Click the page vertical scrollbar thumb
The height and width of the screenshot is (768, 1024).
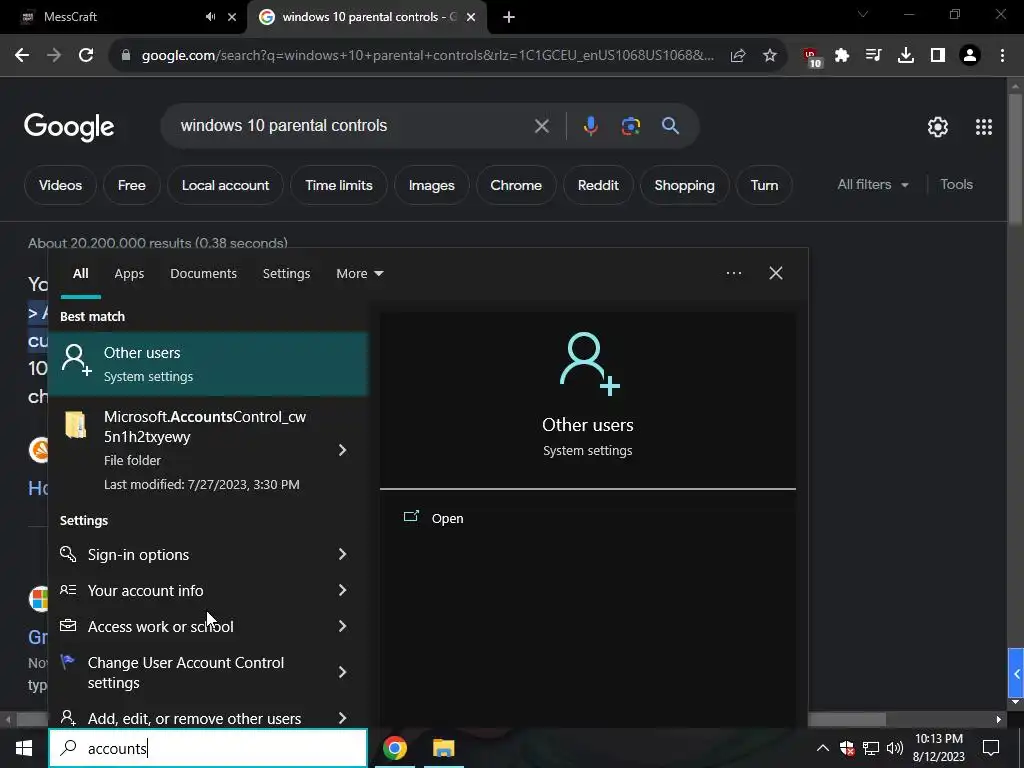coord(1015,160)
